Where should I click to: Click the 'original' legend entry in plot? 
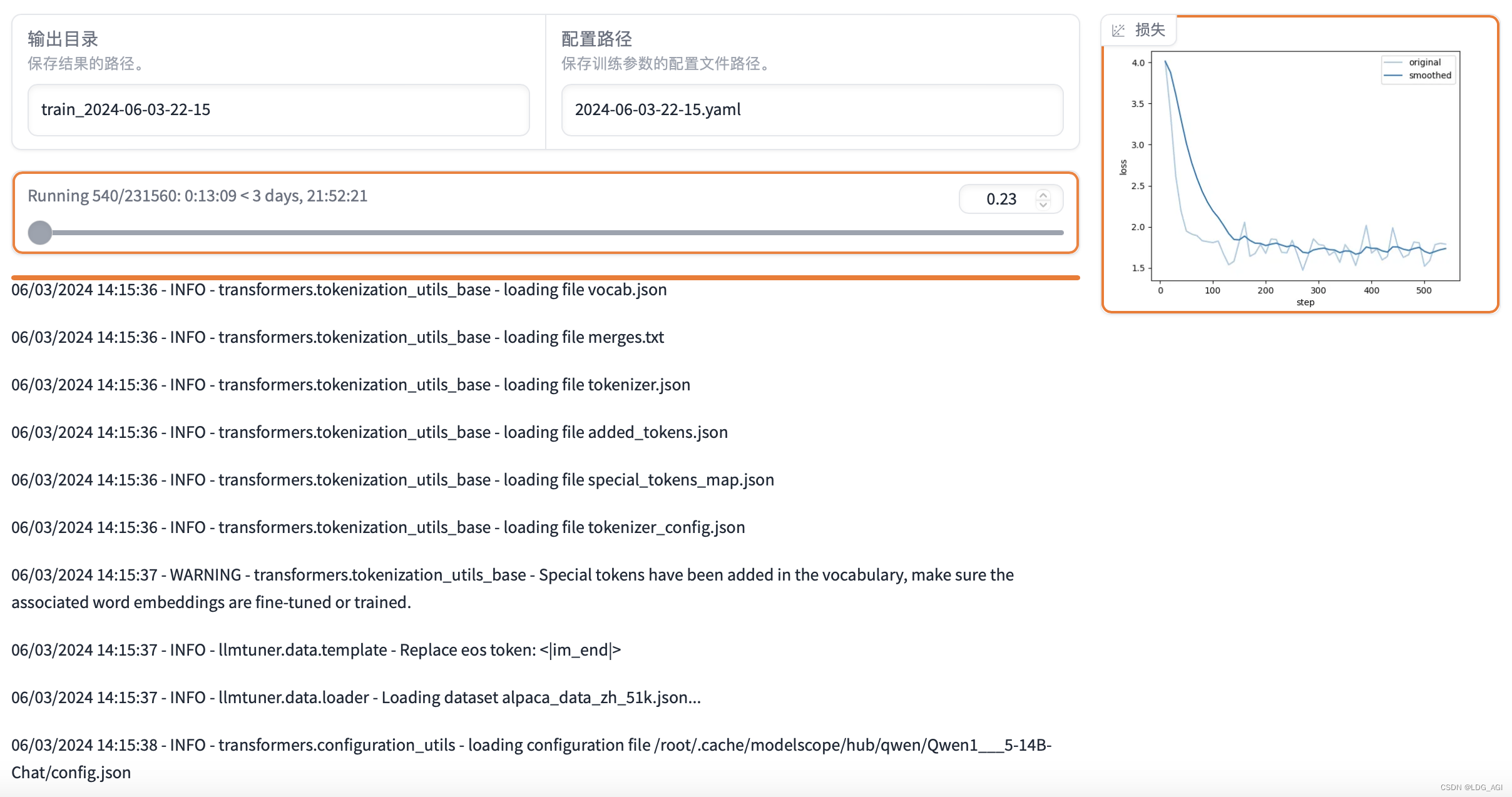(x=1424, y=62)
